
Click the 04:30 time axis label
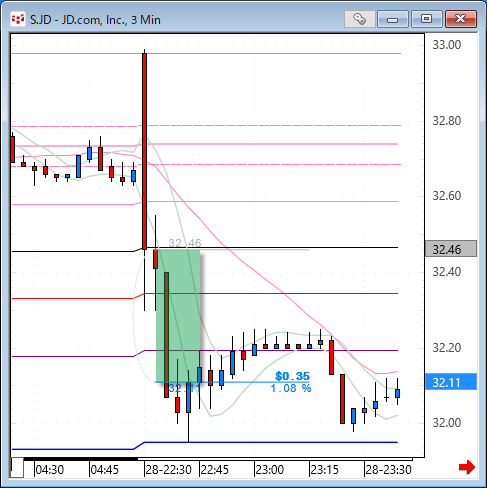click(x=50, y=470)
